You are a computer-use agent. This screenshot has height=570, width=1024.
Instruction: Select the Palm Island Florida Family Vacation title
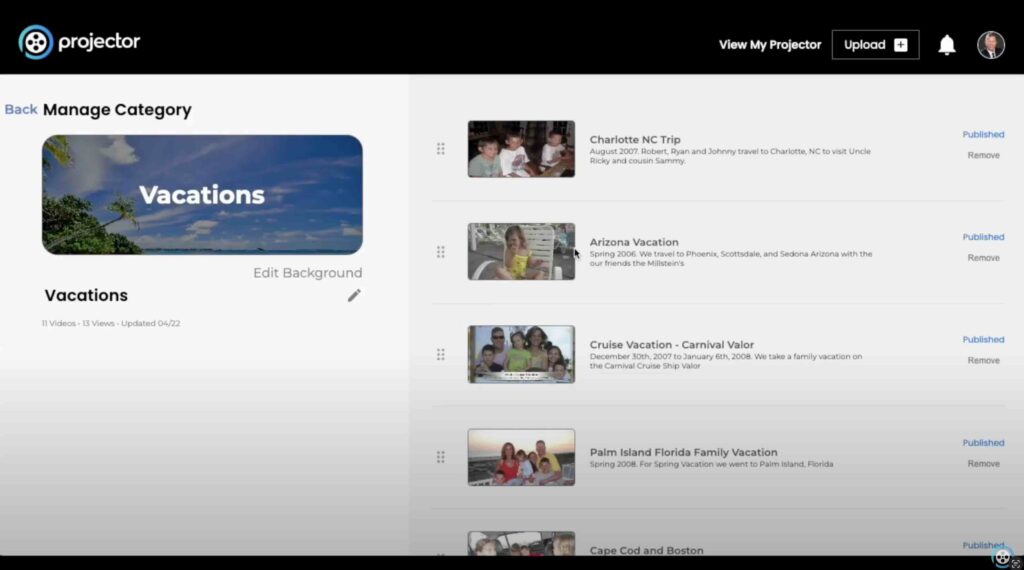(x=683, y=452)
